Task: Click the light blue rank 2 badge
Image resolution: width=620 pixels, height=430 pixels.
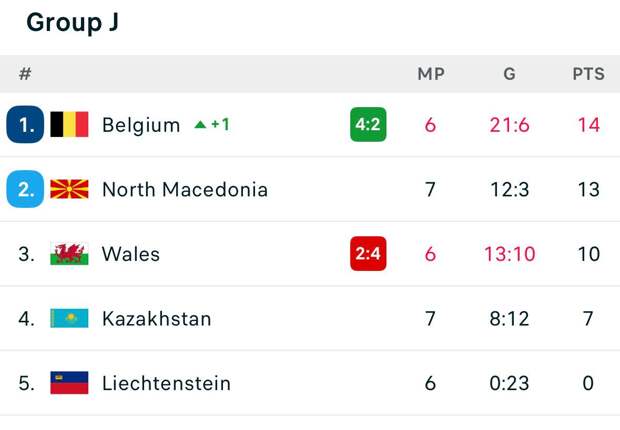Action: tap(25, 189)
